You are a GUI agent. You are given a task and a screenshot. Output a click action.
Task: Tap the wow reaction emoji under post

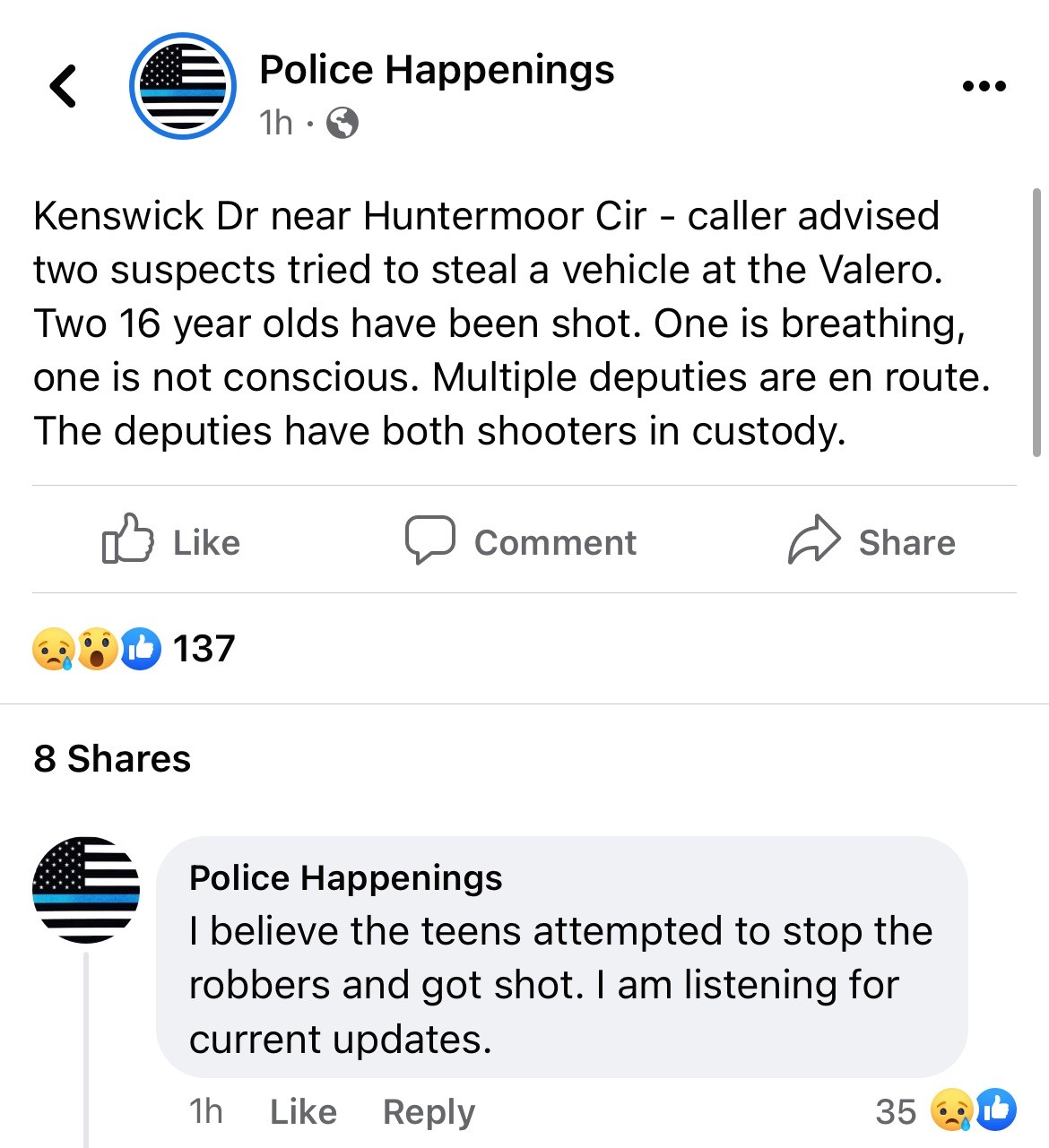pos(98,649)
